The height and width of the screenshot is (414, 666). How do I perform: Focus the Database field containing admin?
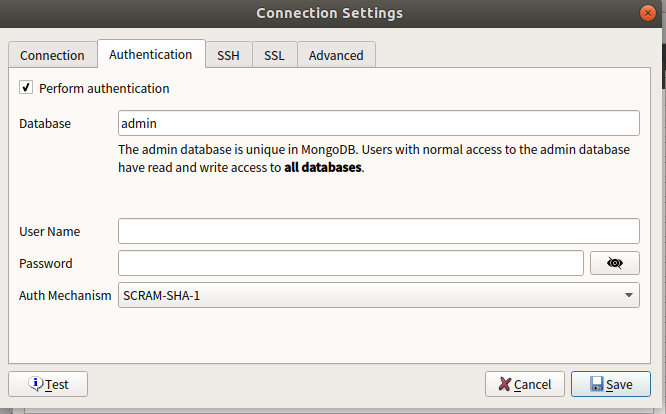[378, 123]
